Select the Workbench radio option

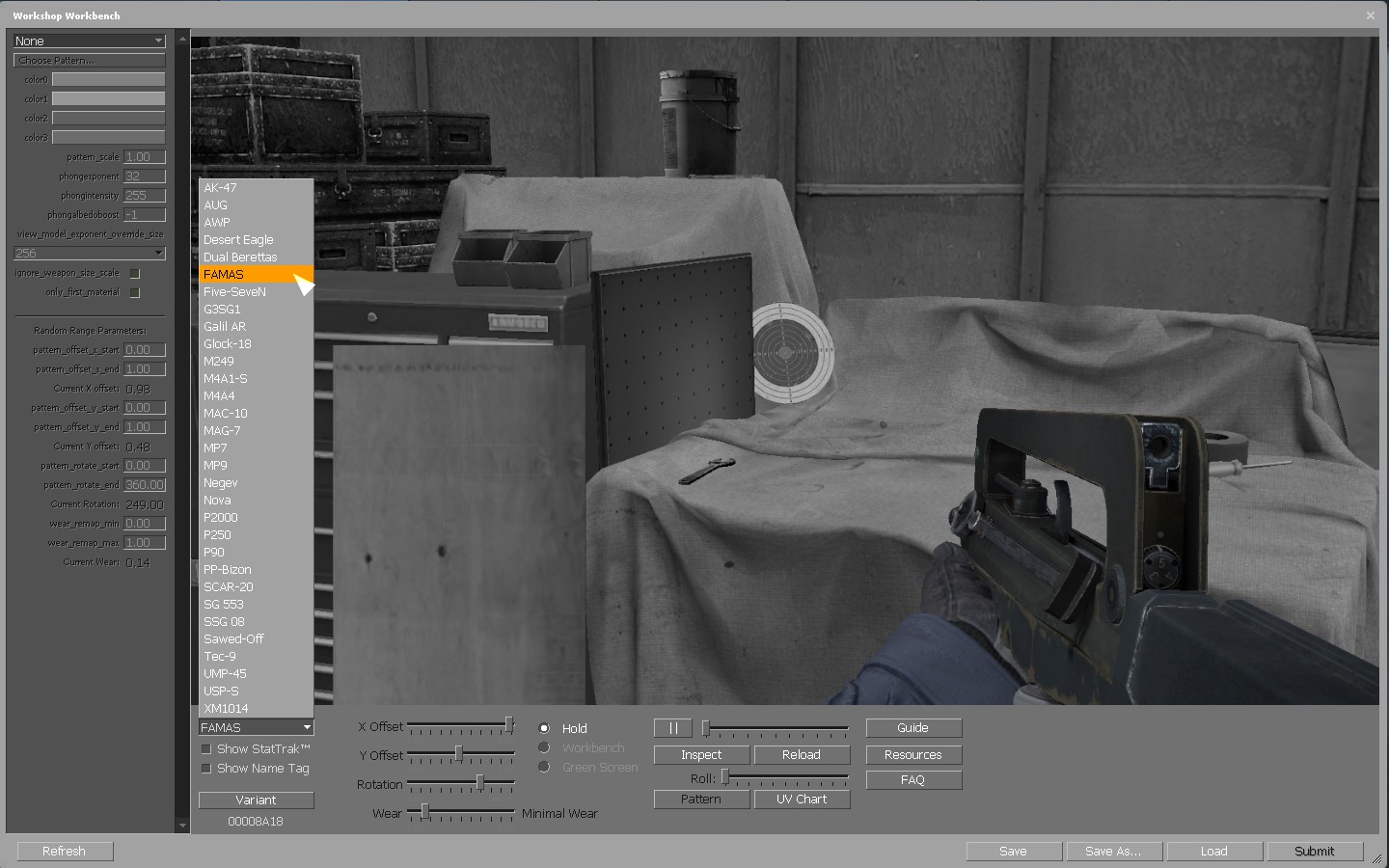544,747
